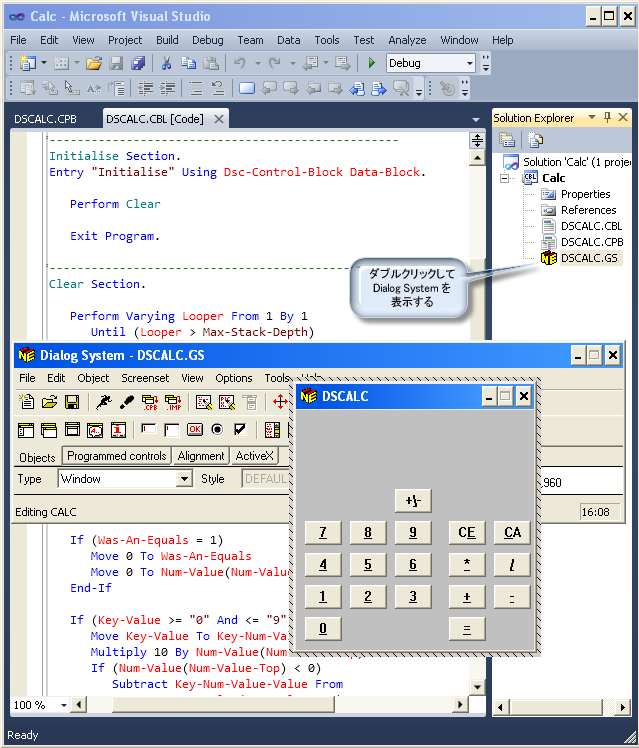Select DSCALC.GS in Solution Explorer

(589, 258)
